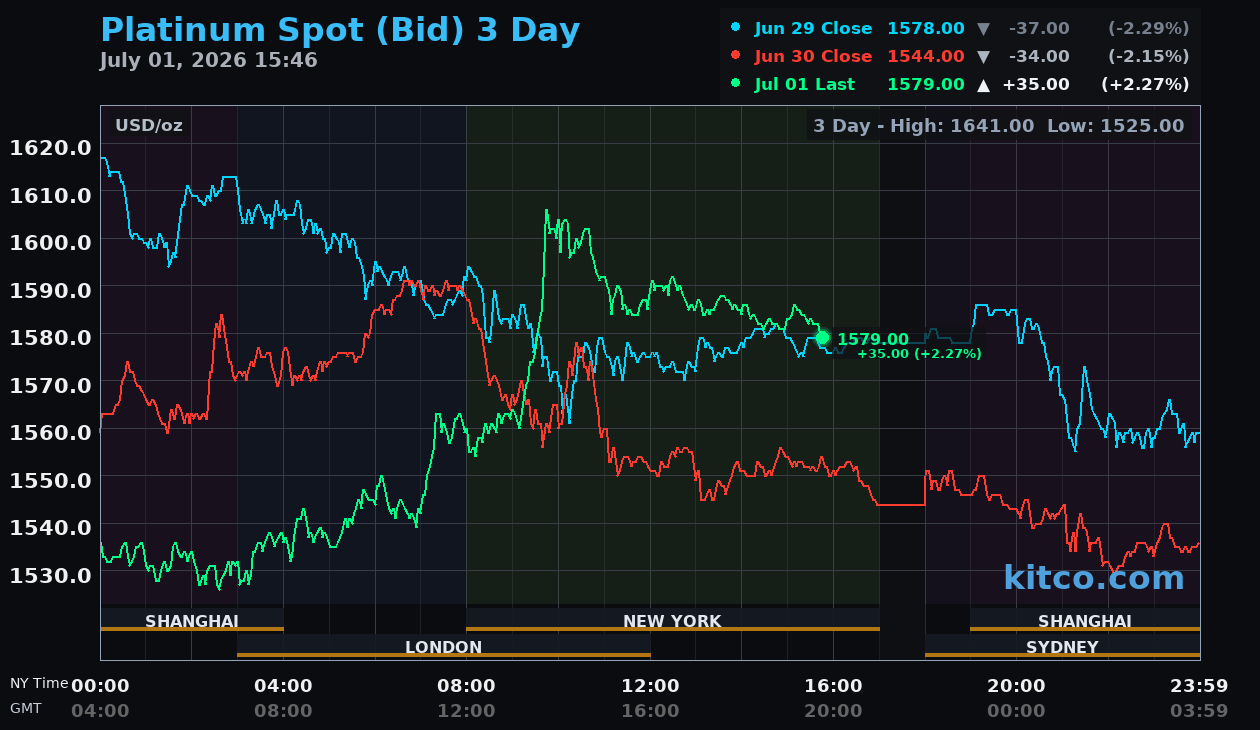Click the 1600.0 y-axis label
The image size is (1260, 730).
(50, 242)
